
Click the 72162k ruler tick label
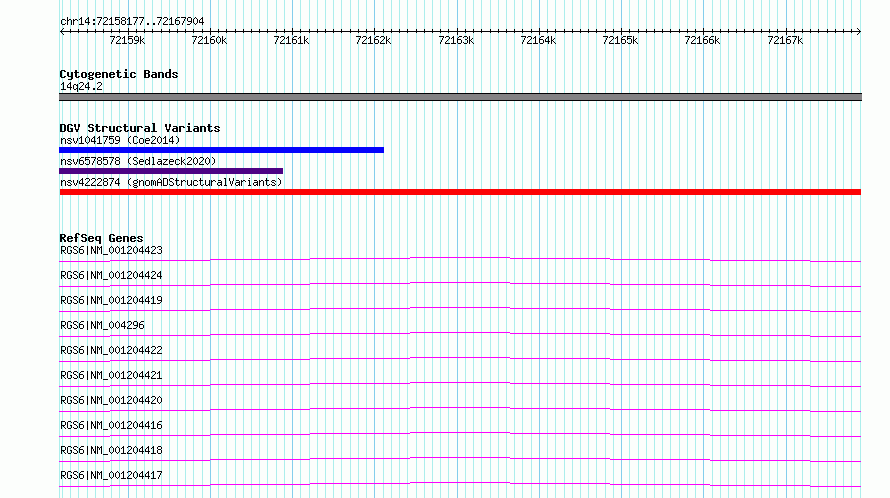(373, 40)
